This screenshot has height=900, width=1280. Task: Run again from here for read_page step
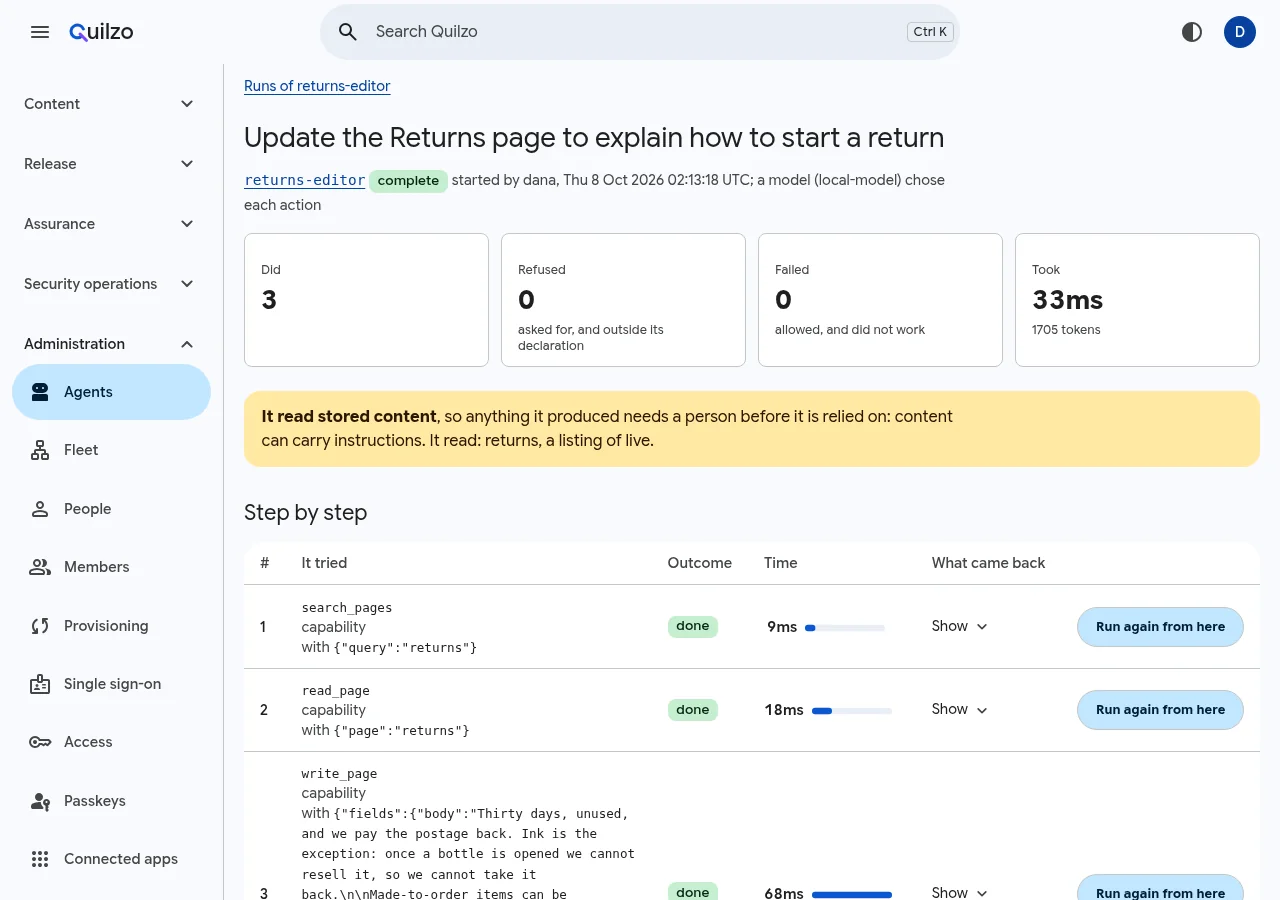1160,710
